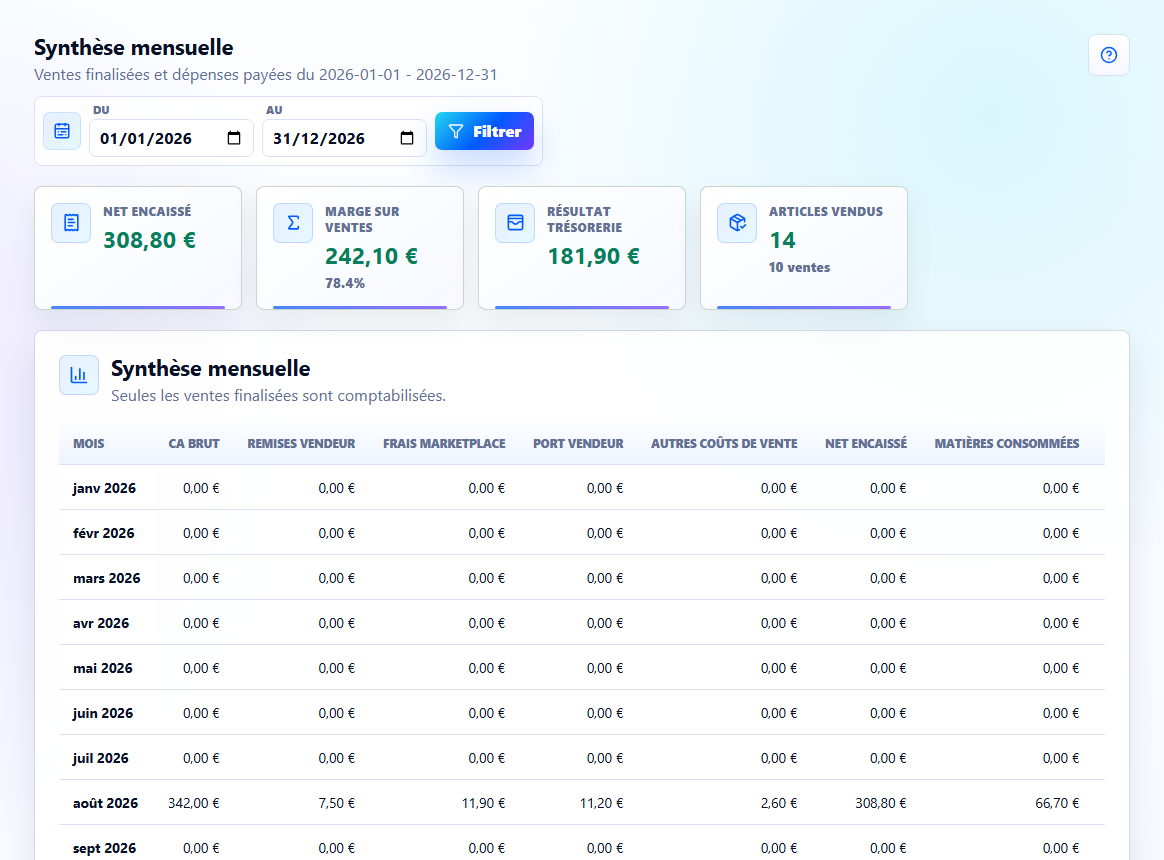The height and width of the screenshot is (860, 1164).
Task: Click the AUTRES COÛTS DE VENTE header
Action: point(725,443)
